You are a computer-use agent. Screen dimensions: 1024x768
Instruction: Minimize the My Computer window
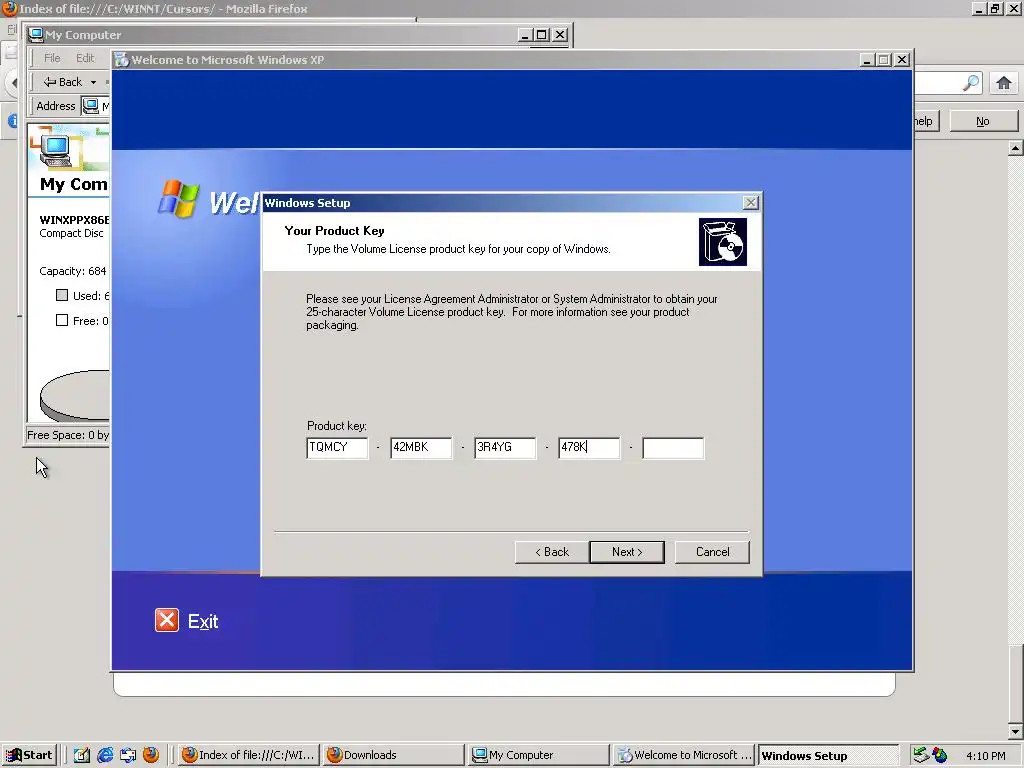click(x=525, y=35)
